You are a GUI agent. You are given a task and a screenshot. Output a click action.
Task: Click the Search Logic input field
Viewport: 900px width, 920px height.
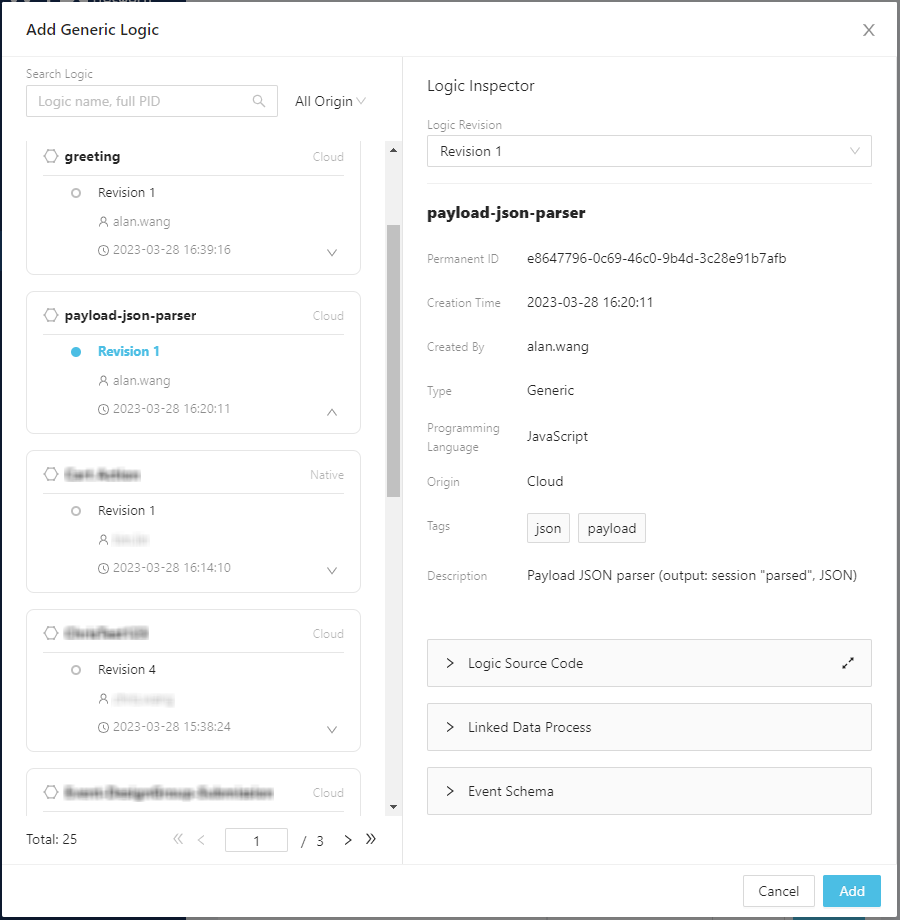pyautogui.click(x=140, y=101)
